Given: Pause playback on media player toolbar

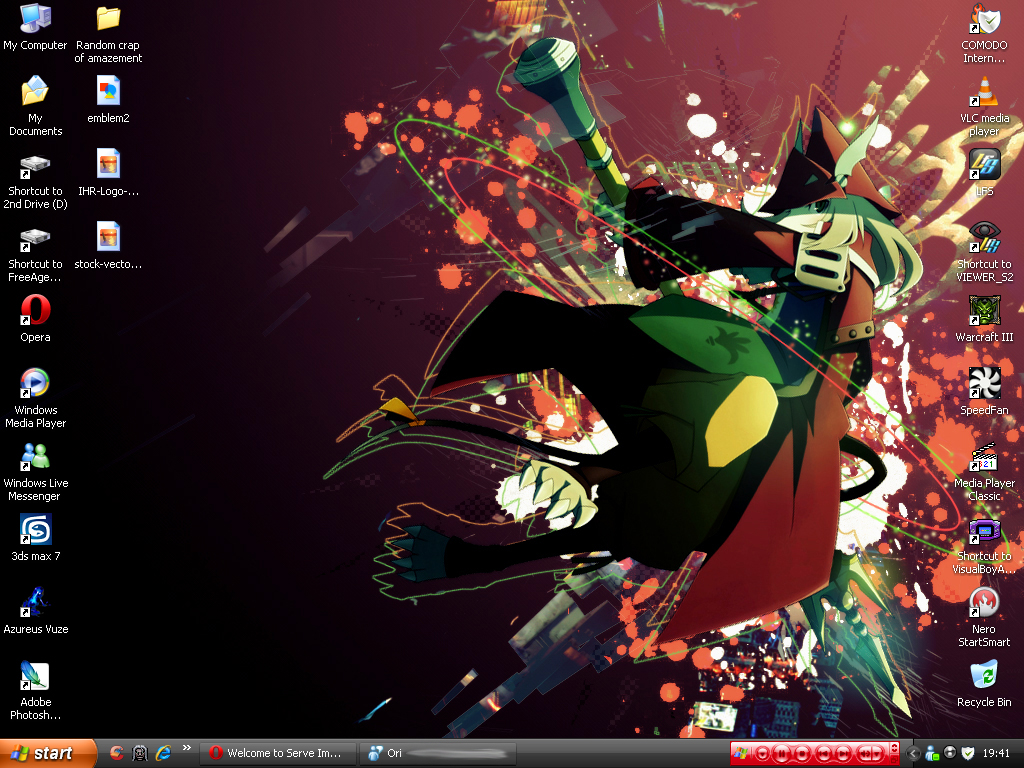Looking at the screenshot, I should [781, 754].
